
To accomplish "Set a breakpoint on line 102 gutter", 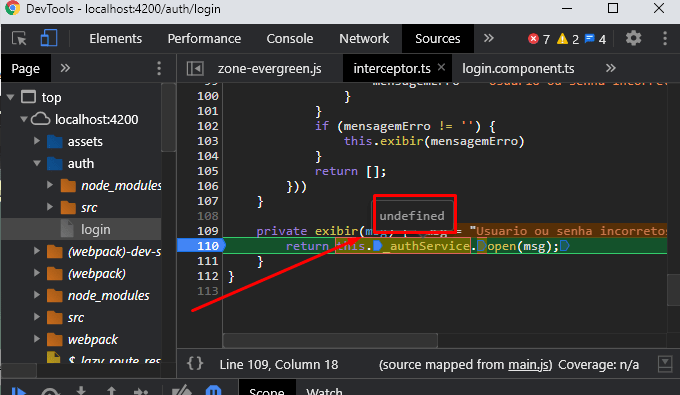I will tap(207, 126).
